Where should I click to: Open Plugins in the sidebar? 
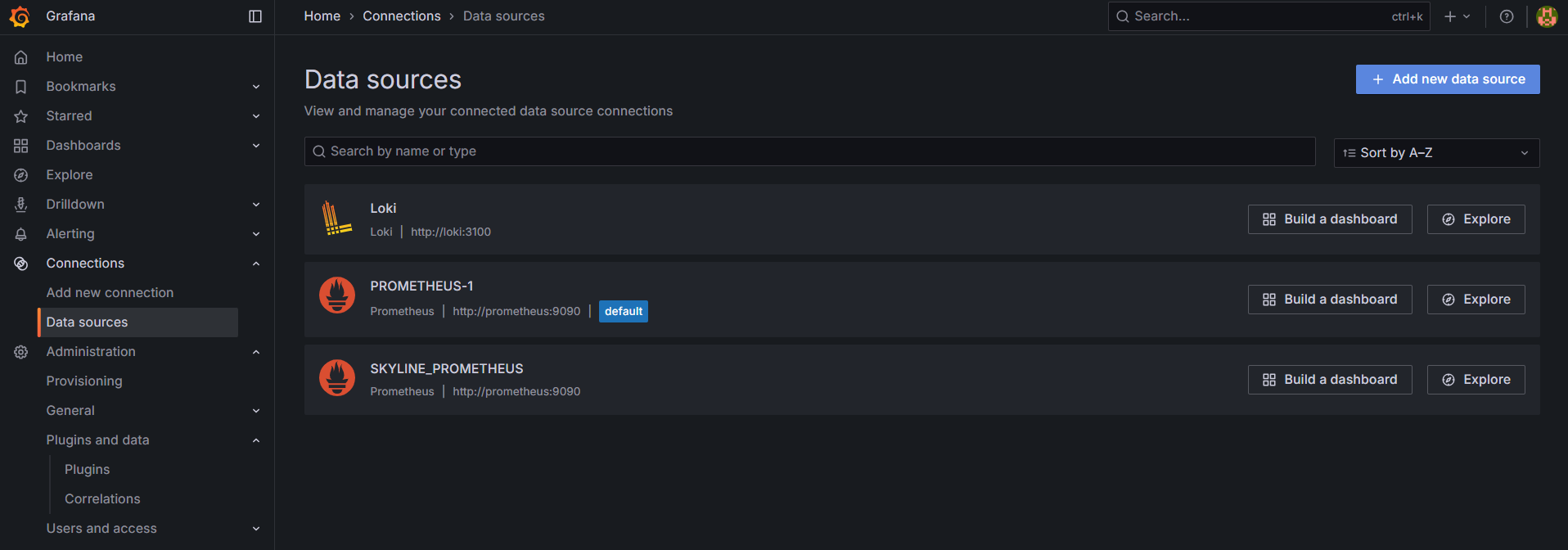87,470
